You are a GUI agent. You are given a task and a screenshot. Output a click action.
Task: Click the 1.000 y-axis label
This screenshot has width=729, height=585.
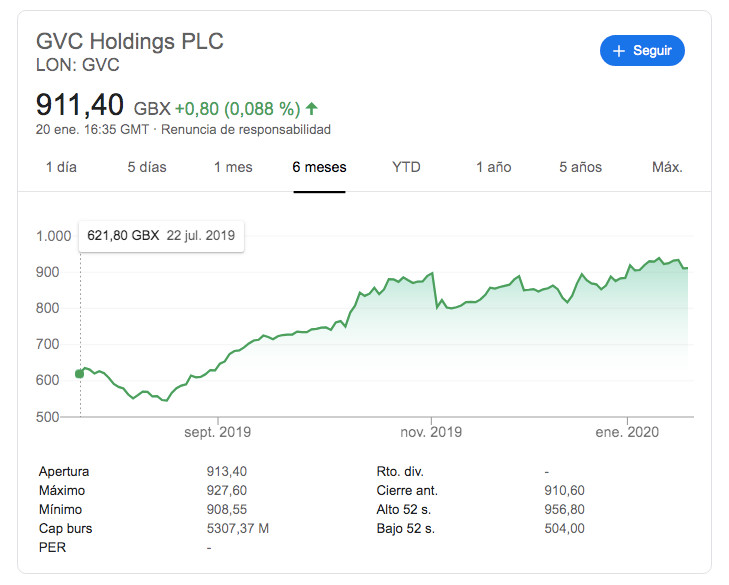click(x=53, y=236)
